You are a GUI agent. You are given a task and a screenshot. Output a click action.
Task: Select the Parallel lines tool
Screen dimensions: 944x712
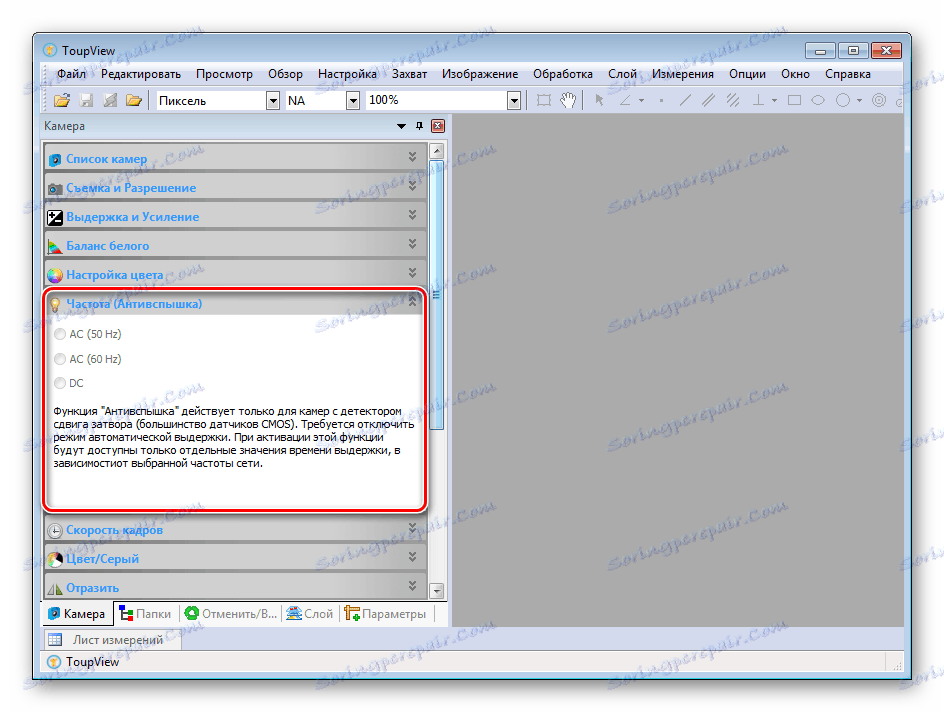coord(709,101)
